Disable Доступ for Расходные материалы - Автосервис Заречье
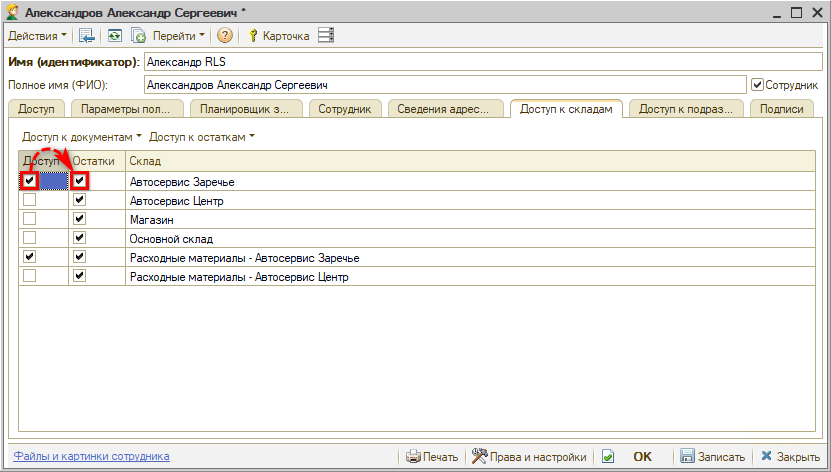The height and width of the screenshot is (472, 831). [x=30, y=258]
